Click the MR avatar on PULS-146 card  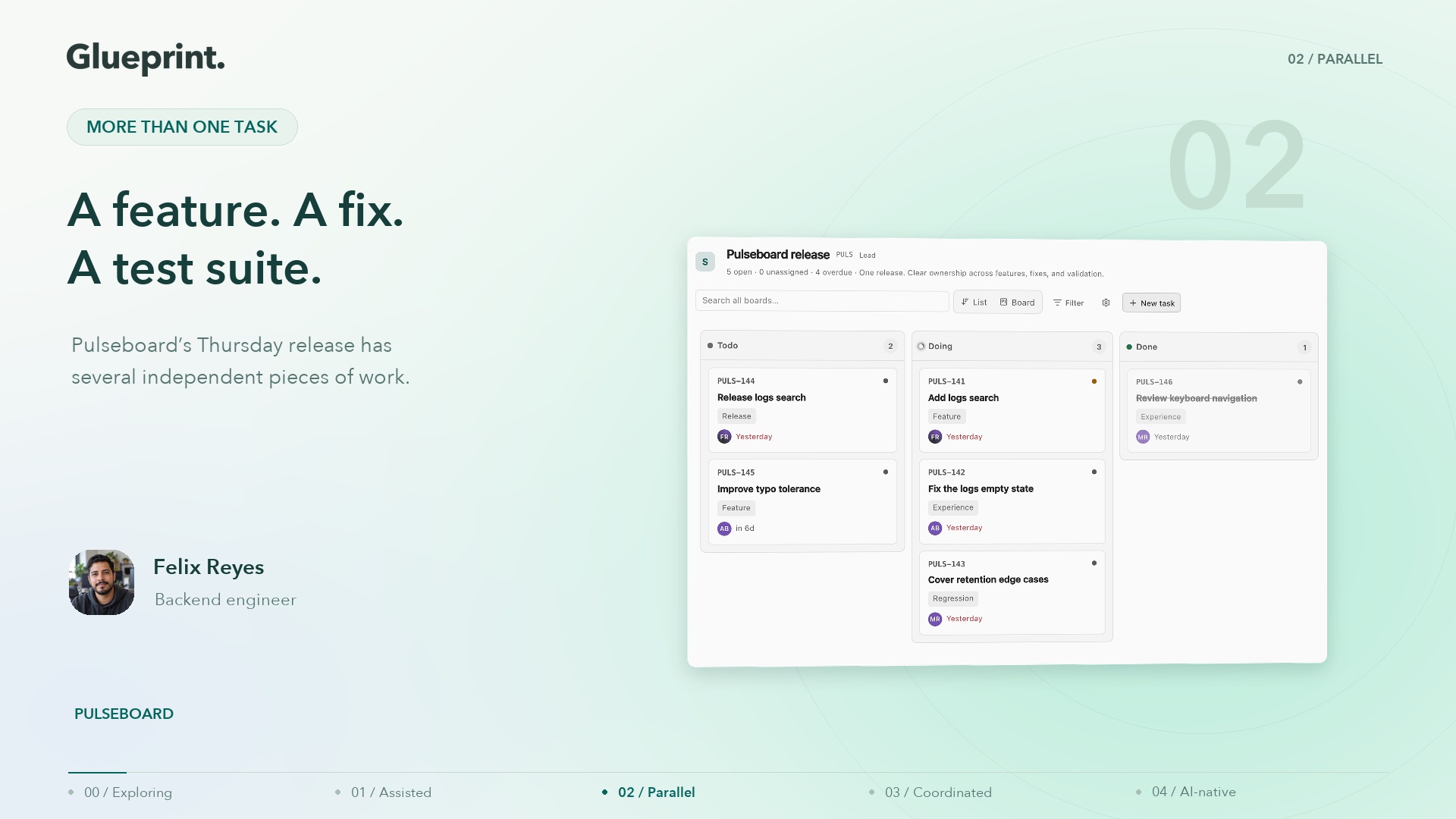click(x=1143, y=437)
